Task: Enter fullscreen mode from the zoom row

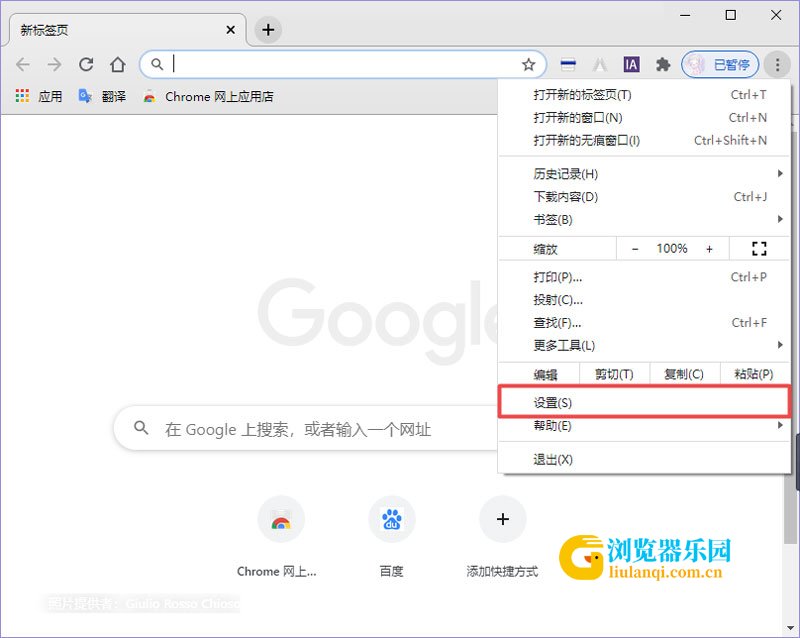Action: tap(759, 249)
